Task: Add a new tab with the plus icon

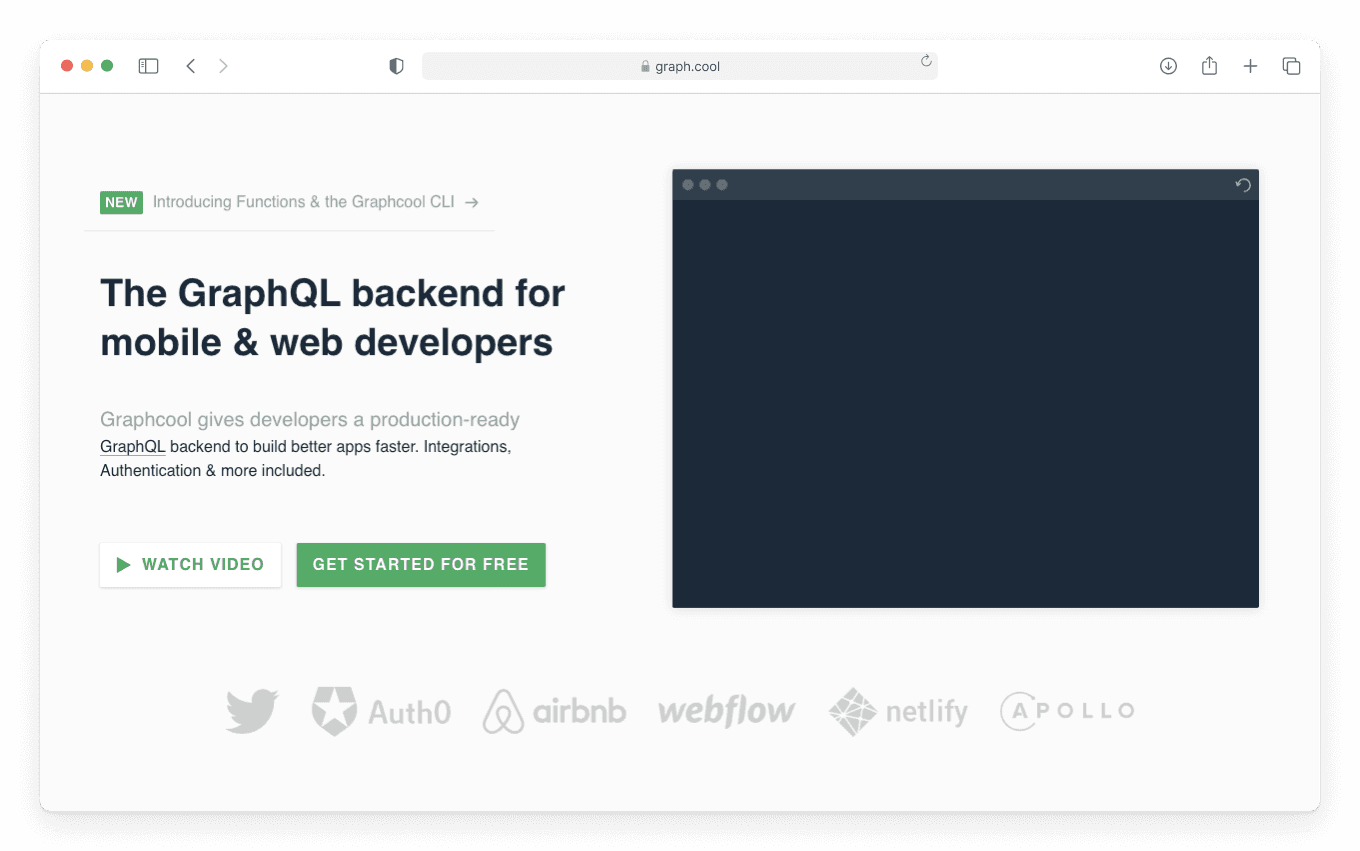Action: 1250,66
